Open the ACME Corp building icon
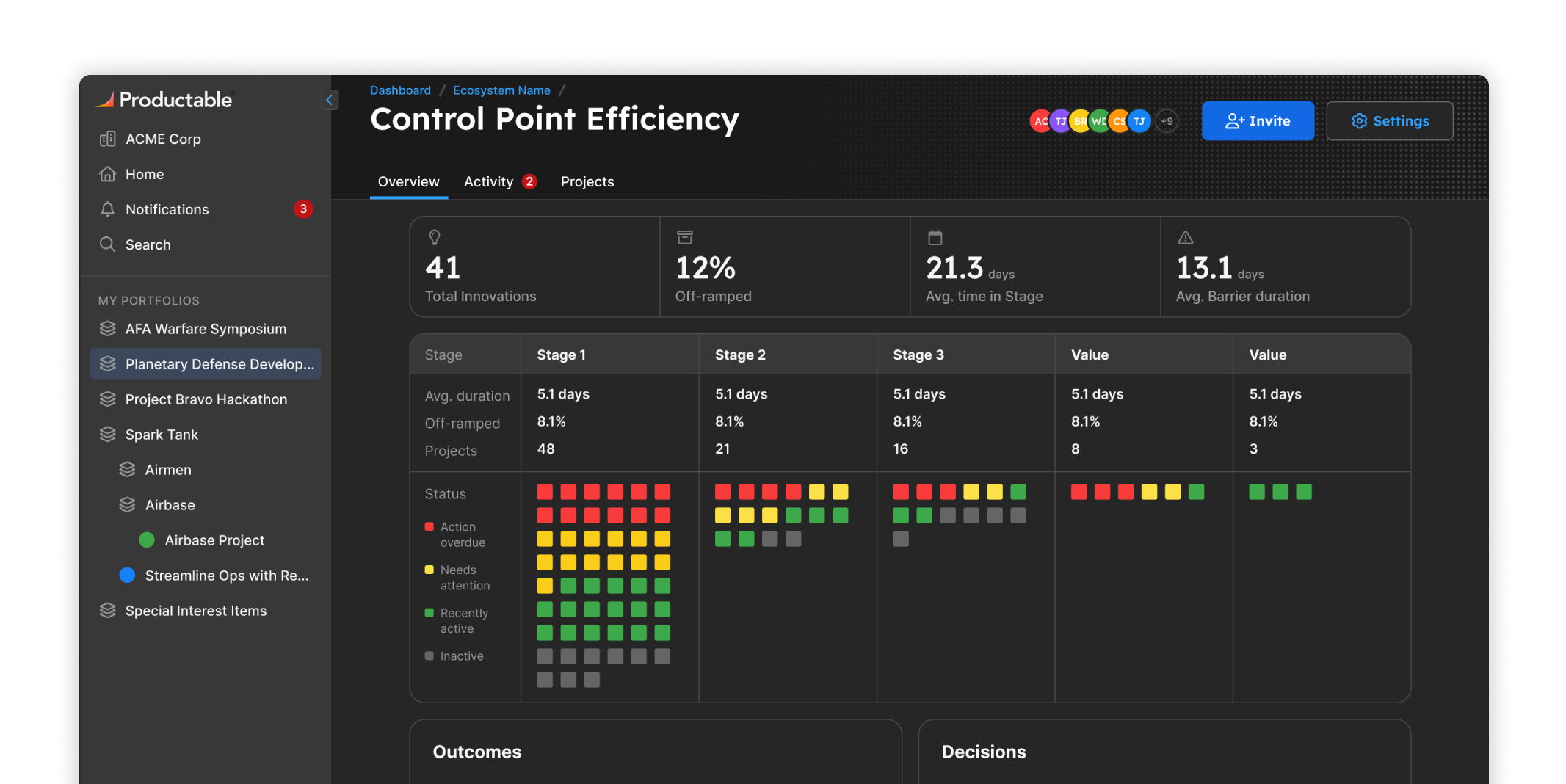 pyautogui.click(x=108, y=139)
